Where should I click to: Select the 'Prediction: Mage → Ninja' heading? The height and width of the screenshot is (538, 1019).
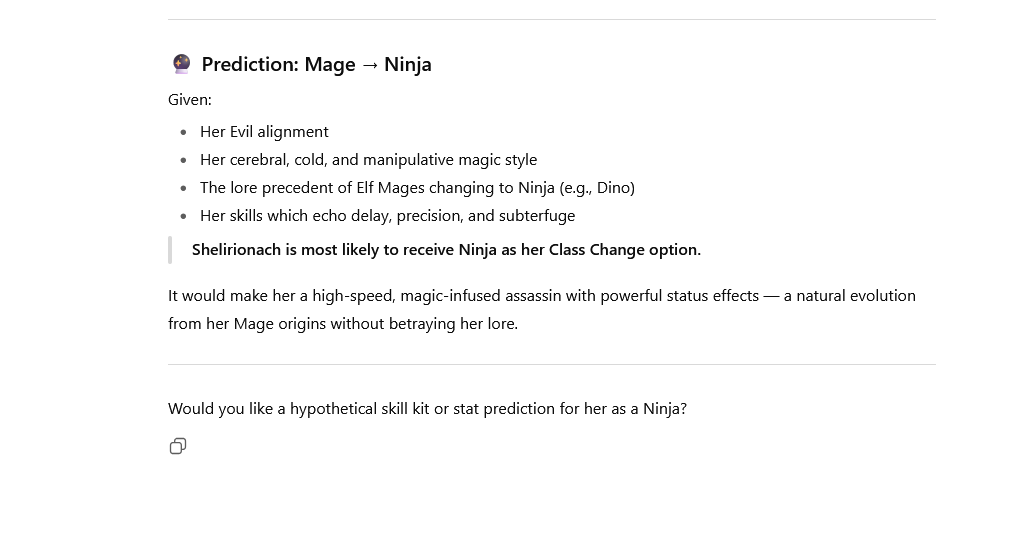(x=316, y=64)
